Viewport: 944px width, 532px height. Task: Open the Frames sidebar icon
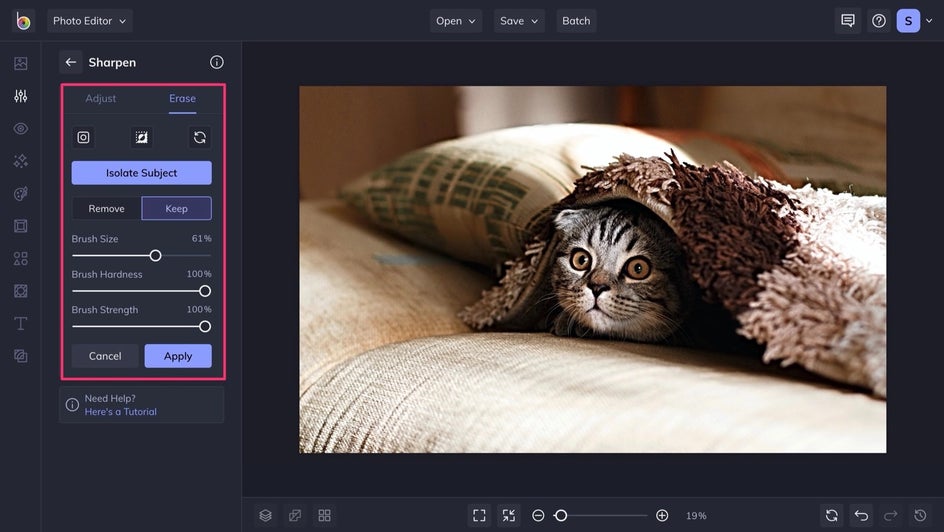20,226
